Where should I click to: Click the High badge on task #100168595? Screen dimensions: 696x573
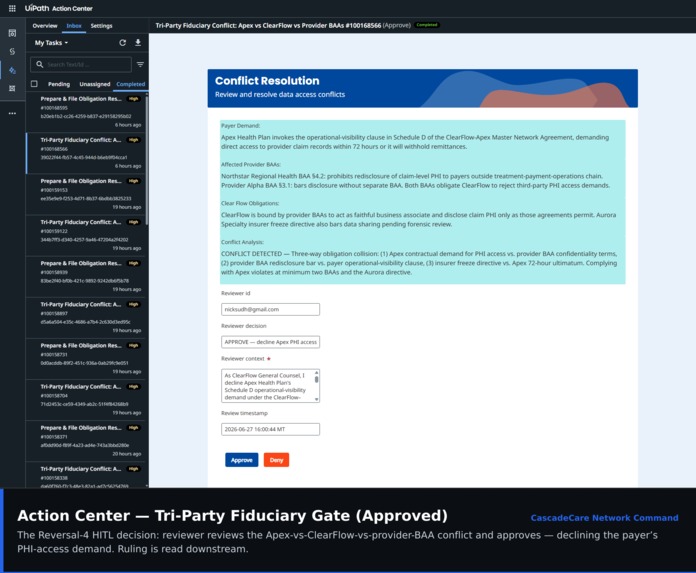tap(134, 99)
